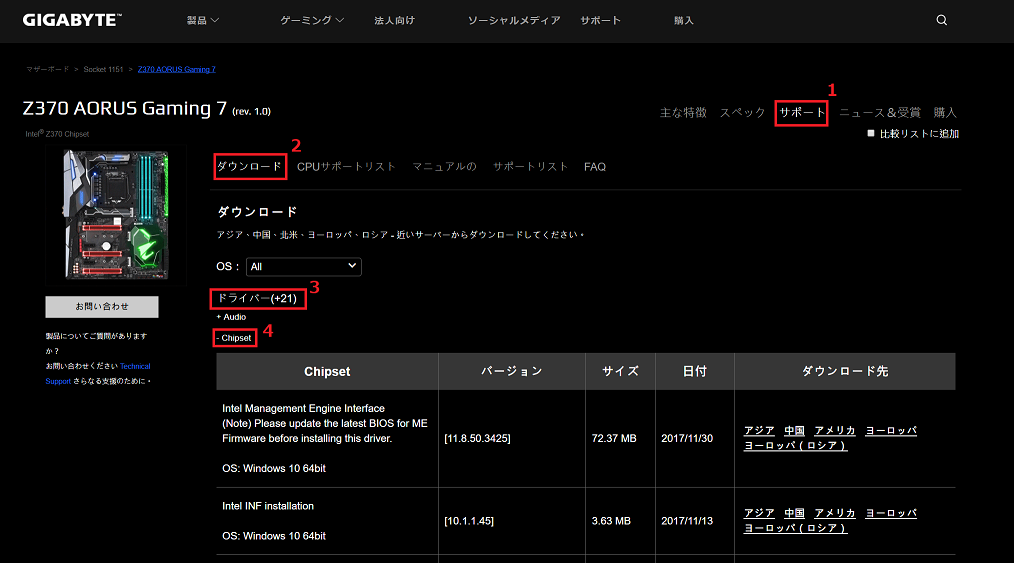This screenshot has height=563, width=1014.
Task: Open the サポート product tab
Action: [x=802, y=113]
